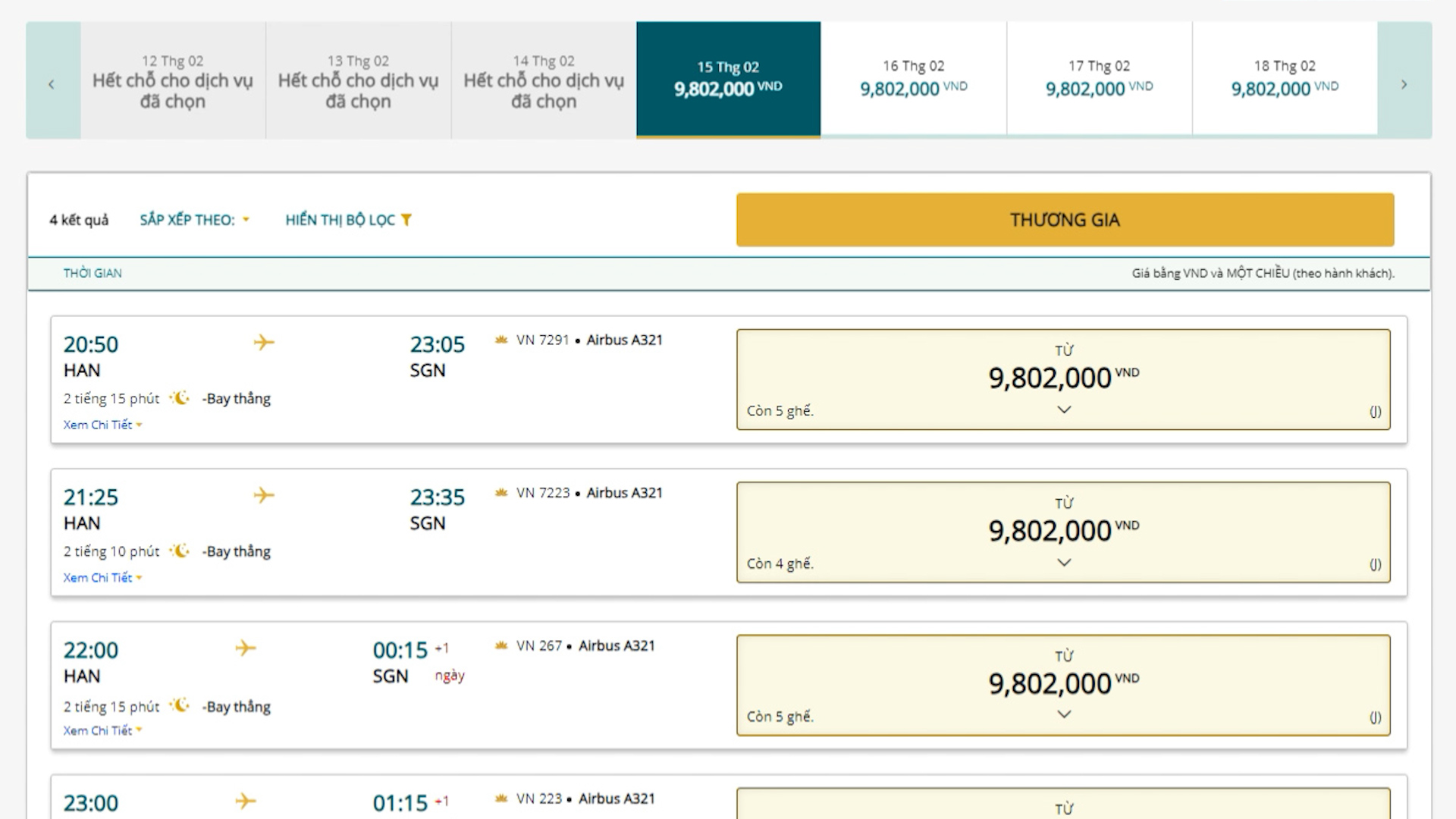
Task: Select the 18 Thg 02 date tab
Action: (1285, 79)
